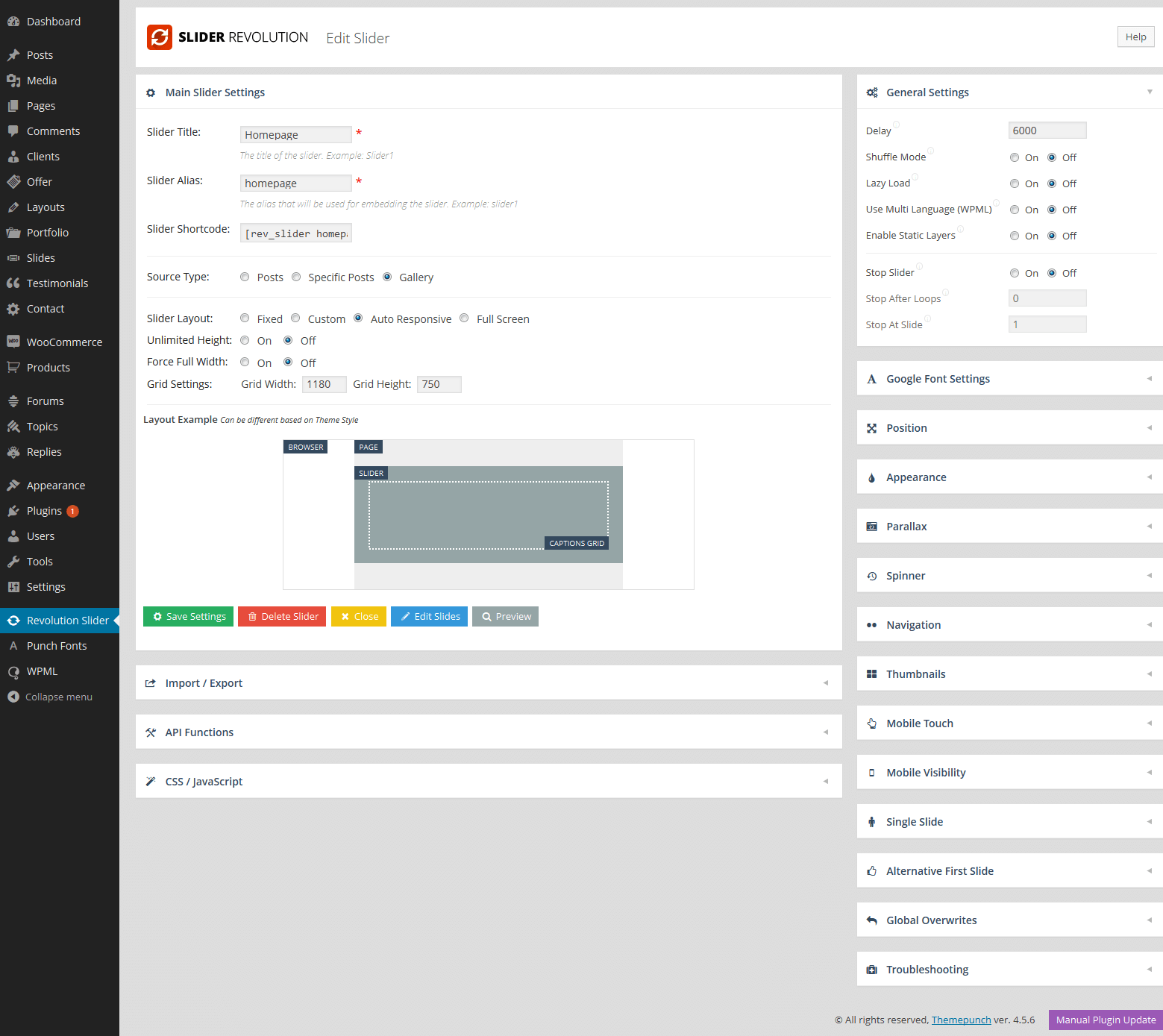Turn Shuffle Mode On
Screen dimensions: 1163x1036
1015,157
